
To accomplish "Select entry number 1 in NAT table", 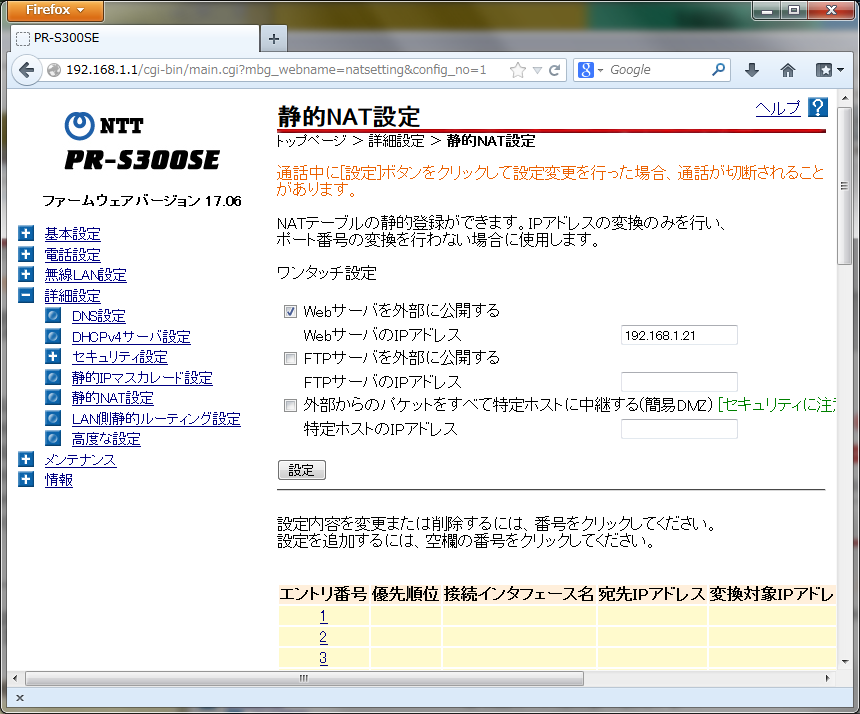I will pos(324,616).
